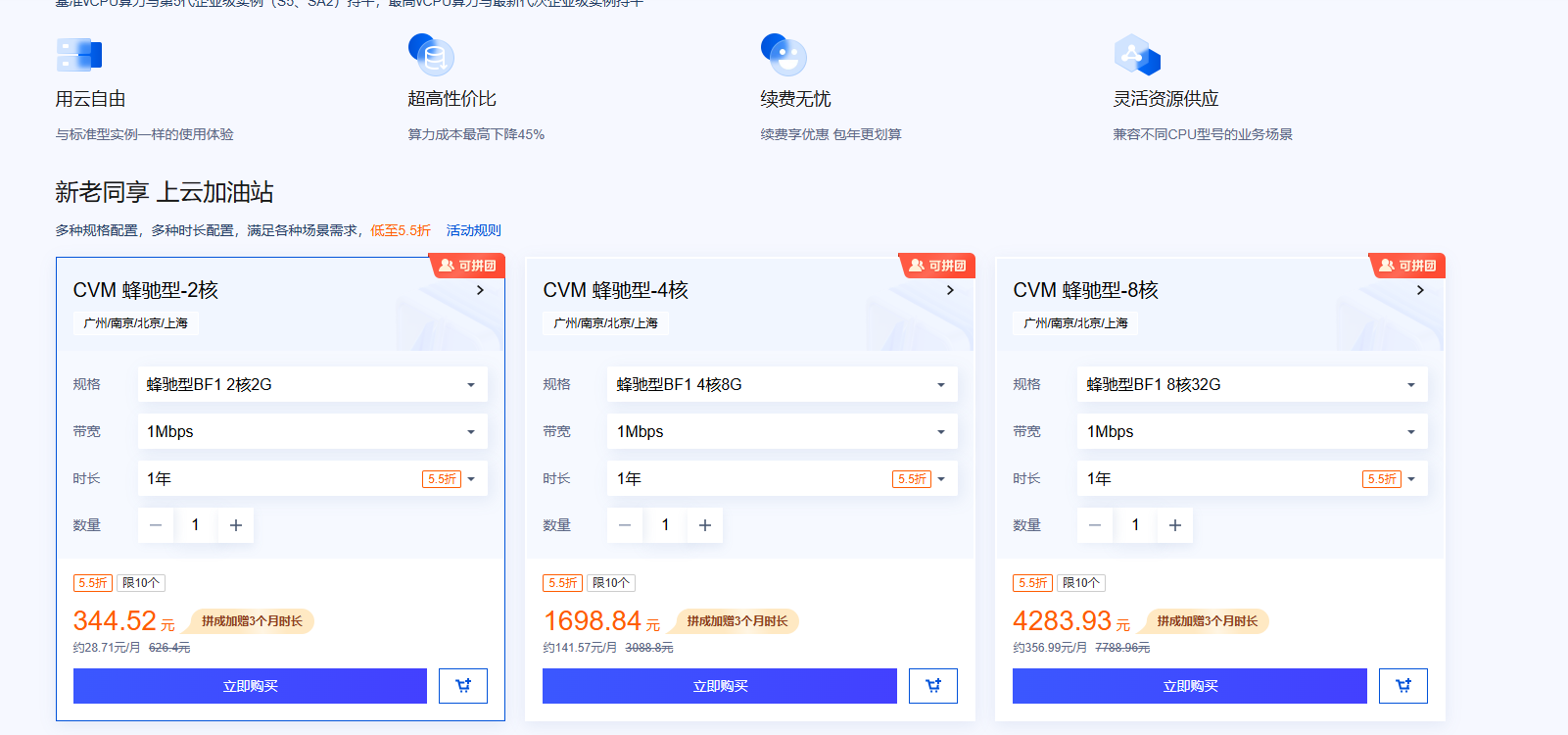The height and width of the screenshot is (735, 1568).
Task: Click 立即购买 for 344.52元 plan
Action: tap(250, 686)
